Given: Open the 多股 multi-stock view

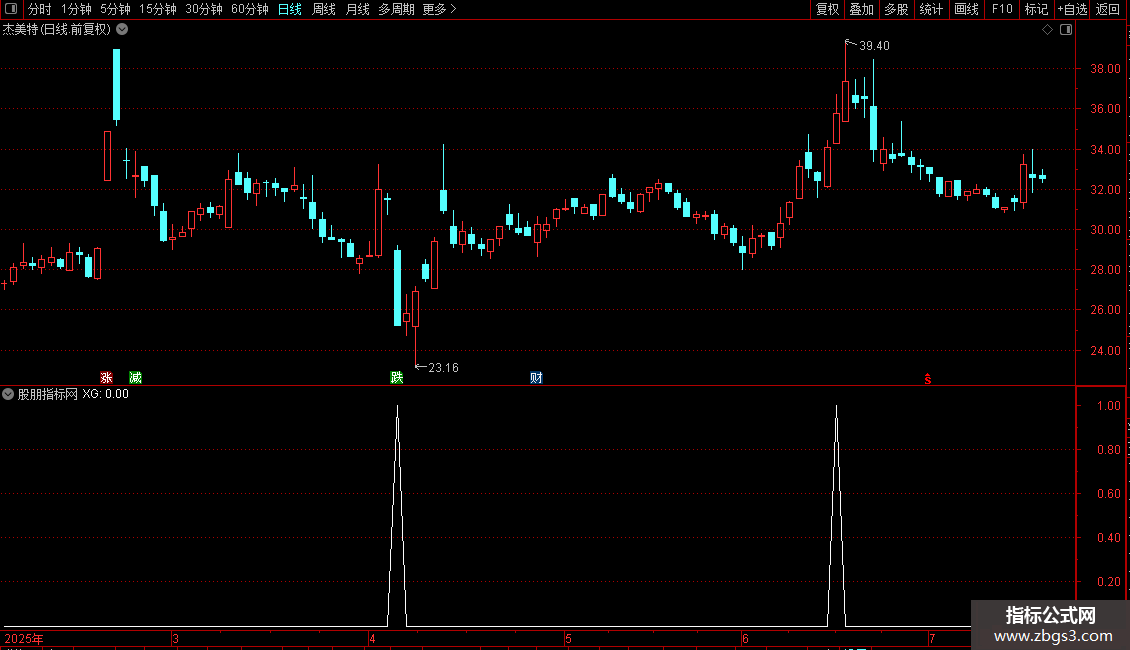Looking at the screenshot, I should click(x=897, y=9).
